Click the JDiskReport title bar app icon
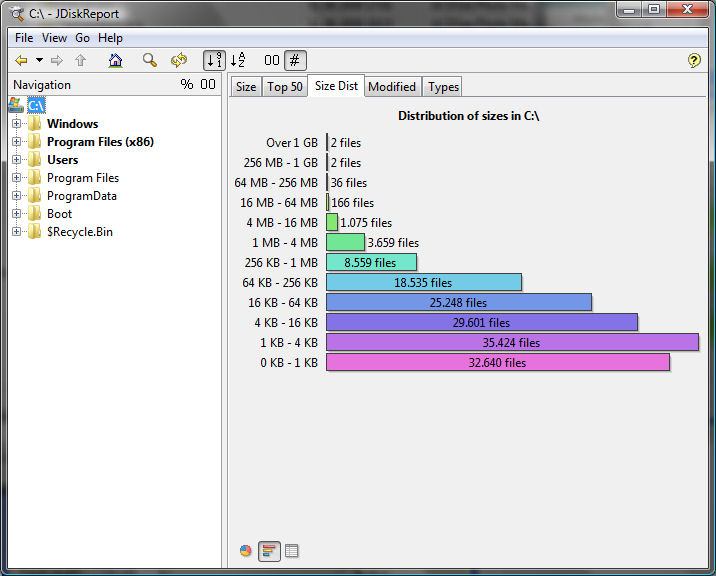 [17, 14]
